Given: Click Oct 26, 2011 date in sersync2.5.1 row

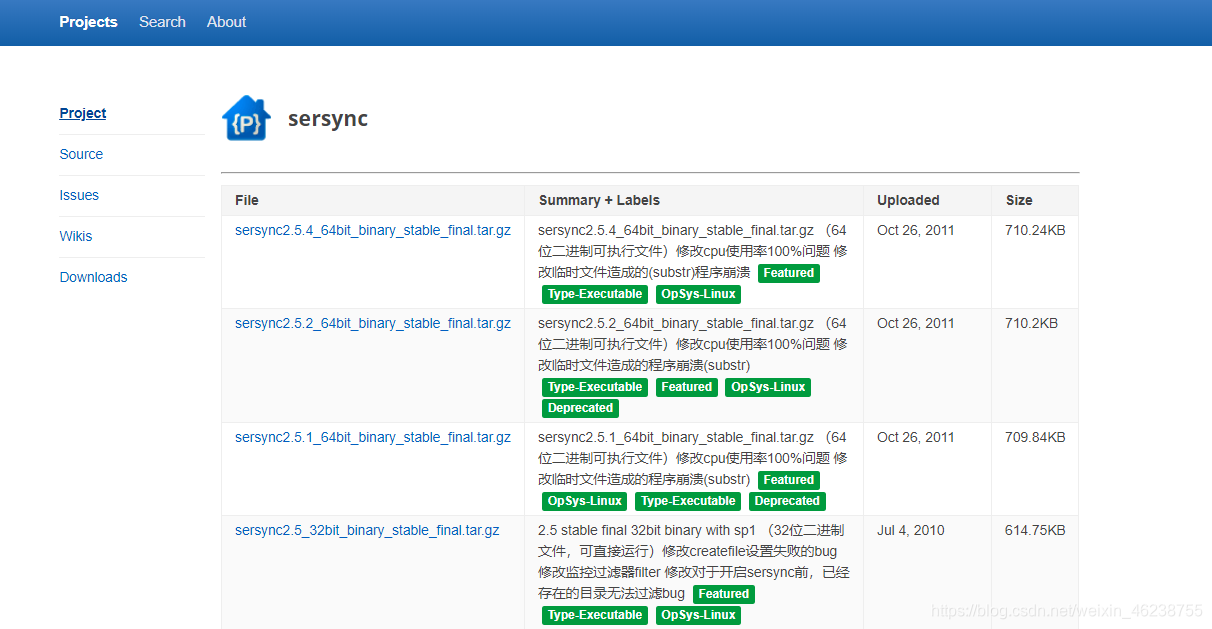Looking at the screenshot, I should click(x=916, y=437).
